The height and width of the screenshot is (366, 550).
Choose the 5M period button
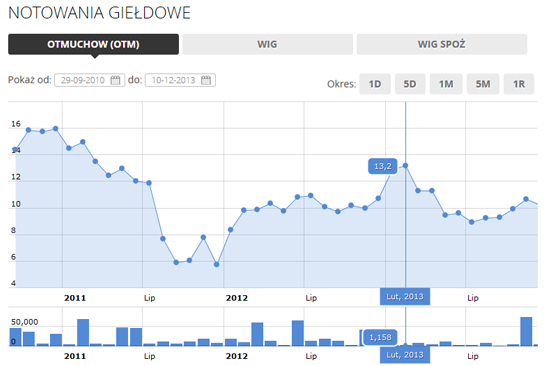coord(483,84)
